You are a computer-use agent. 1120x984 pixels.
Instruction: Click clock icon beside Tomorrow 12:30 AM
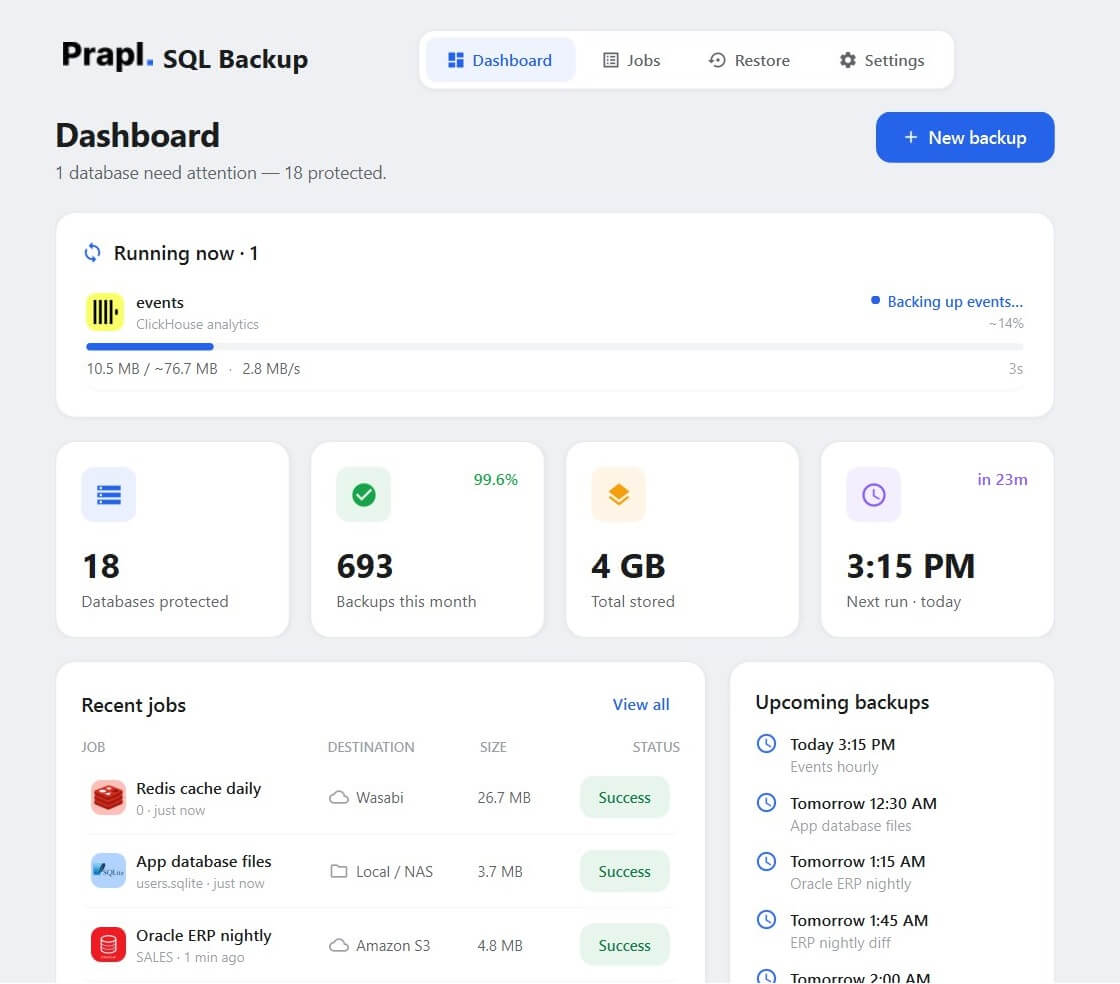766,803
